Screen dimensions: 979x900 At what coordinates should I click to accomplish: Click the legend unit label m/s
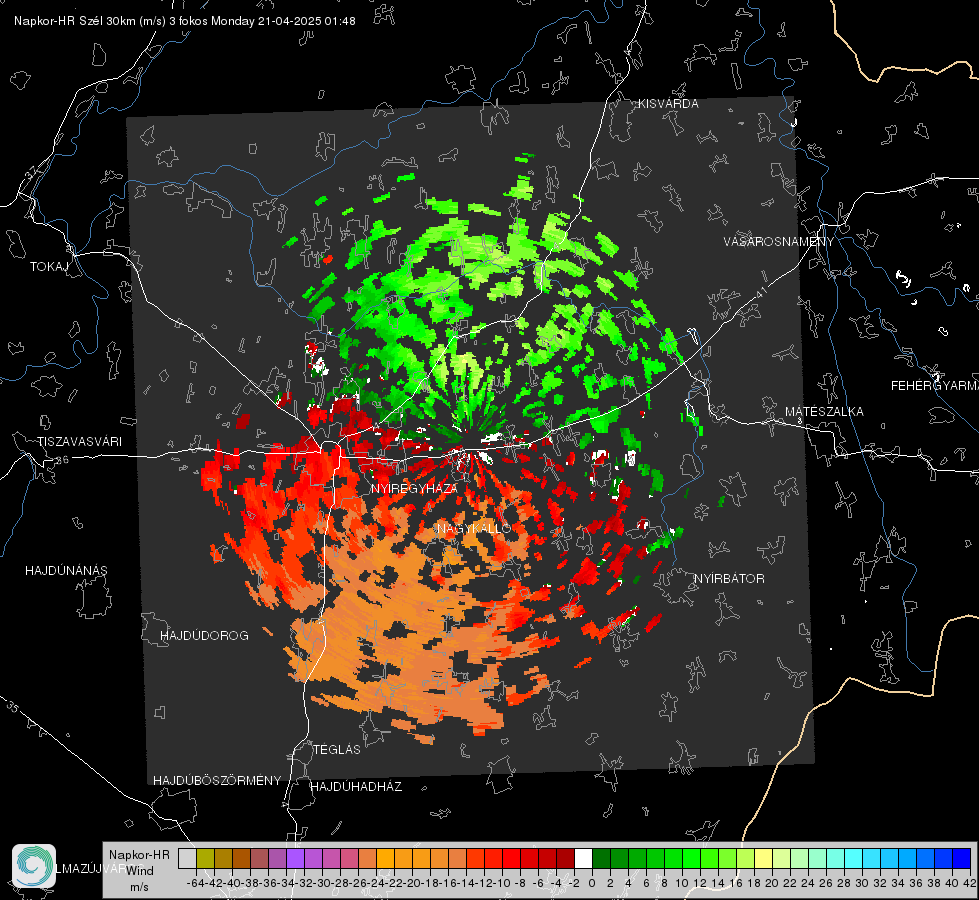point(139,887)
